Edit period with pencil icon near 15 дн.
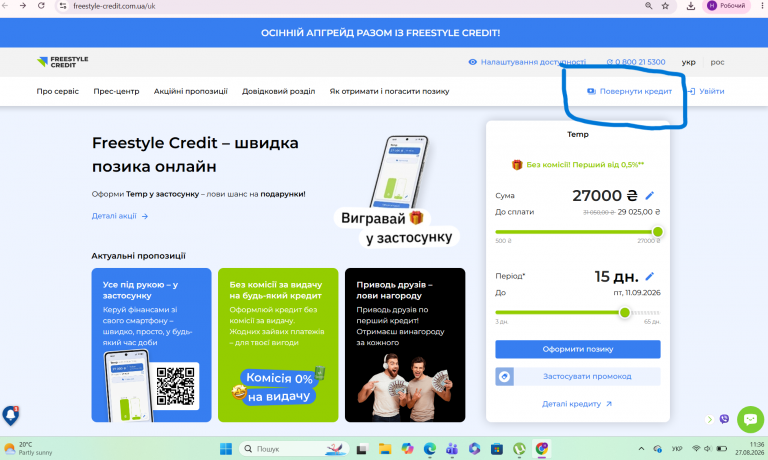This screenshot has height=460, width=768. [x=649, y=276]
